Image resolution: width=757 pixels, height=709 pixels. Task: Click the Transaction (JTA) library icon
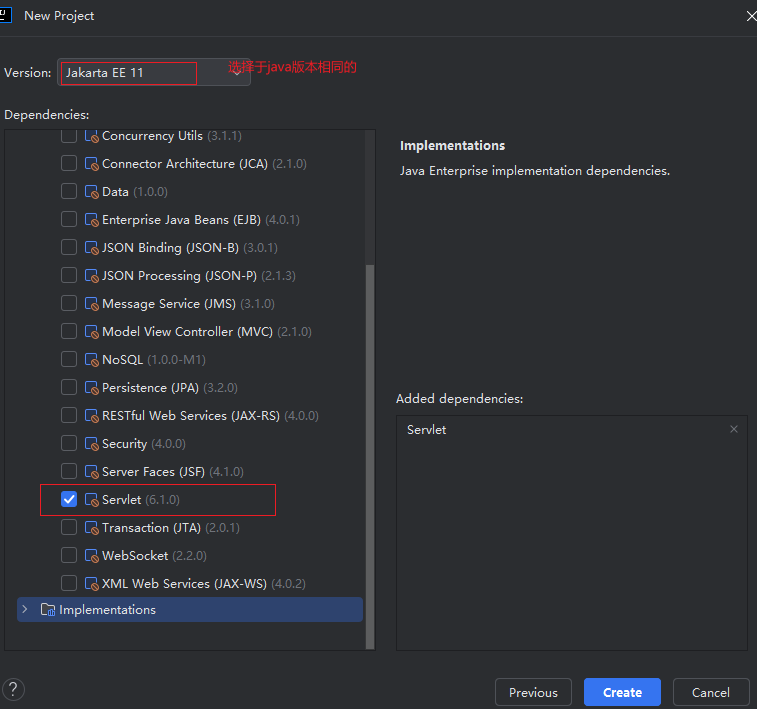pyautogui.click(x=91, y=528)
